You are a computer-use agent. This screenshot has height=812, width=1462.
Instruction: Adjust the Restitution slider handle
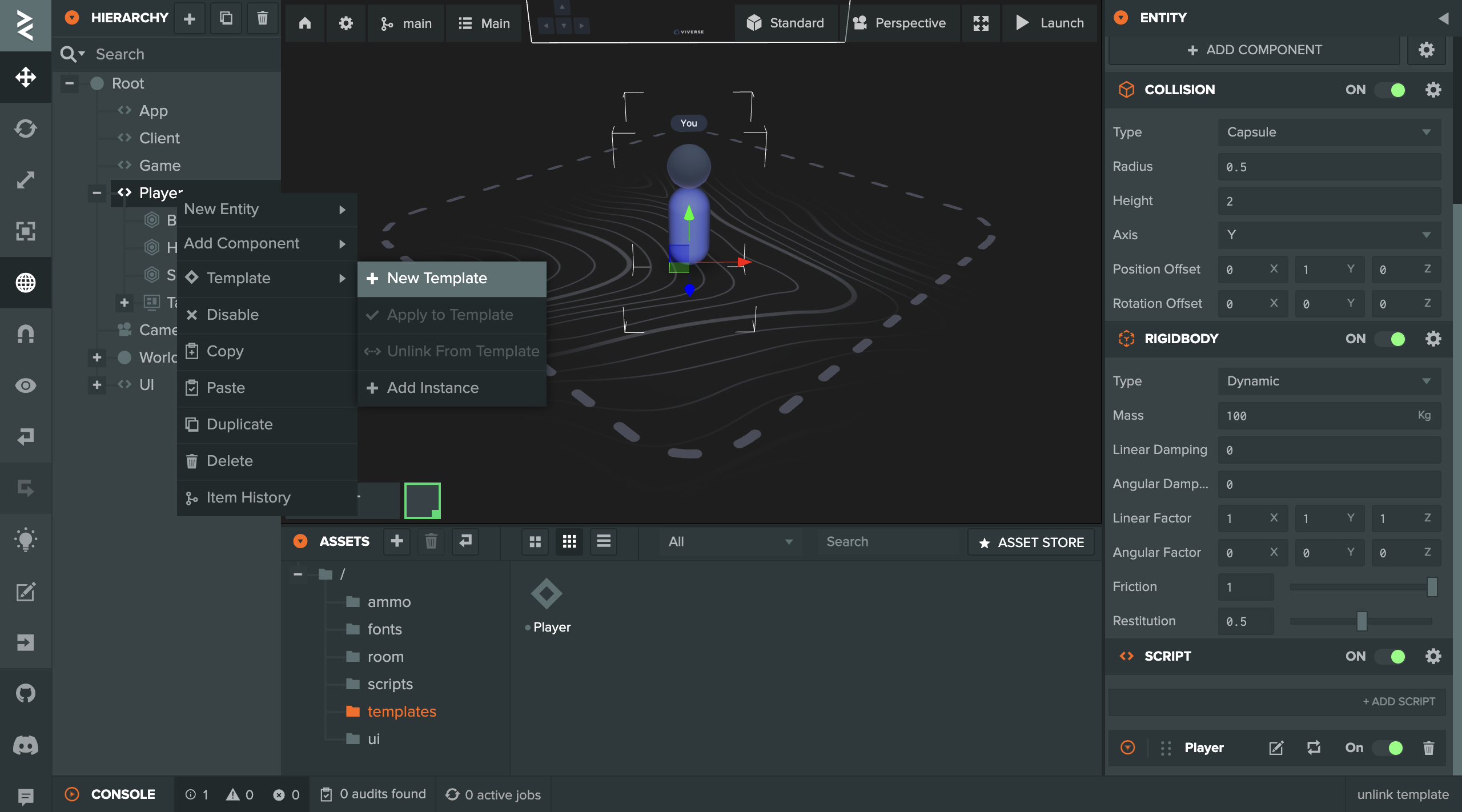pos(1361,621)
